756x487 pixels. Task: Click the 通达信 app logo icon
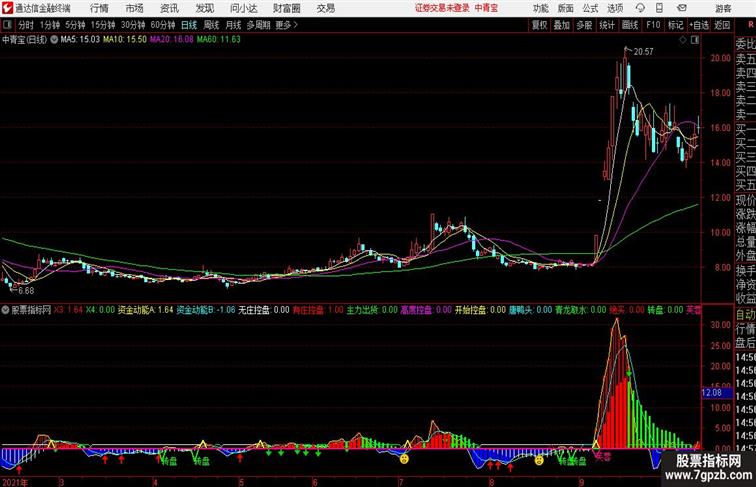7,8
